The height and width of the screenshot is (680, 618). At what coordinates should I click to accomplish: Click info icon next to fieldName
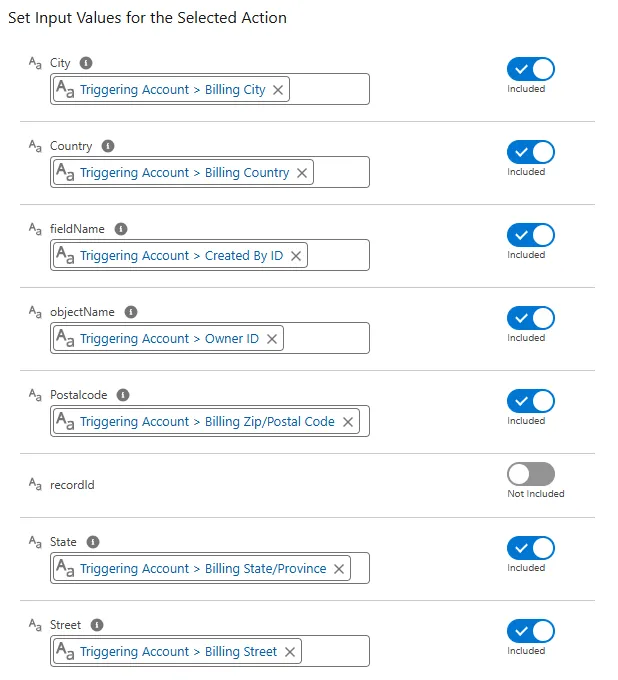[x=121, y=229]
